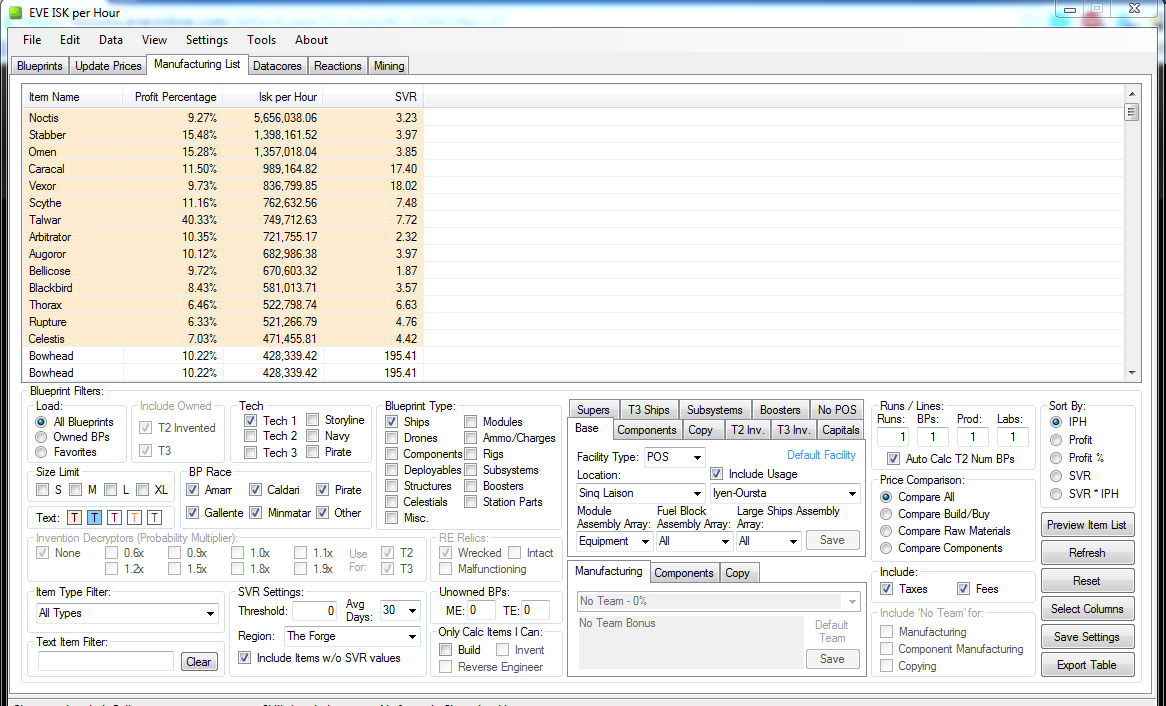1166x706 pixels.
Task: Switch to the Reactions tab
Action: (x=338, y=65)
